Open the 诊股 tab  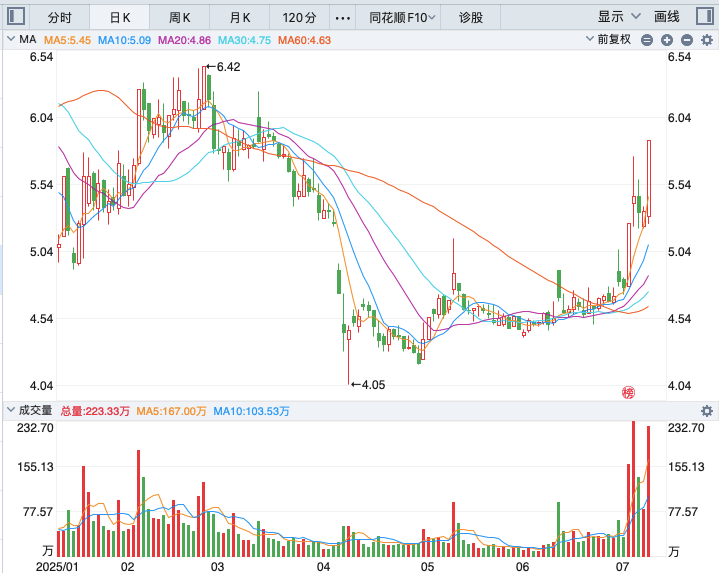pyautogui.click(x=471, y=17)
